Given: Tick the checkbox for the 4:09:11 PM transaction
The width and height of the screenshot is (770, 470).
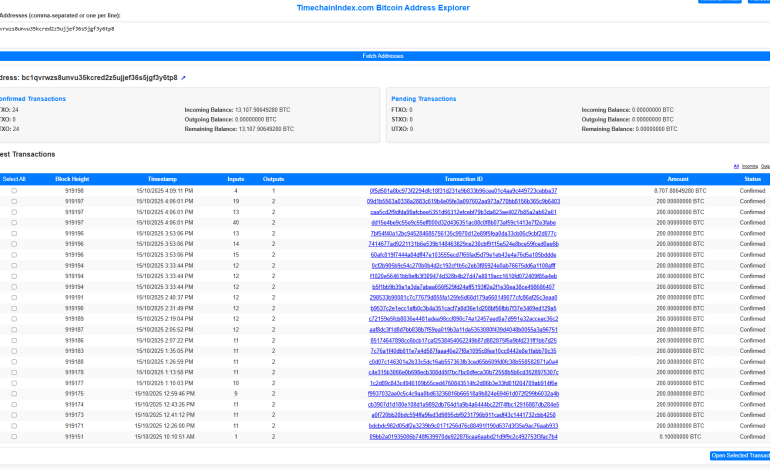Looking at the screenshot, I should pos(14,190).
